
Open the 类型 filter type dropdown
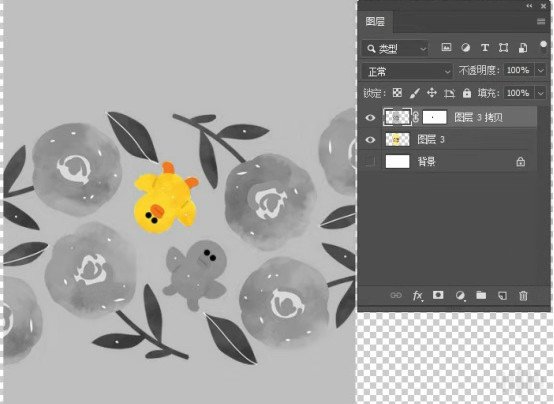click(x=395, y=48)
